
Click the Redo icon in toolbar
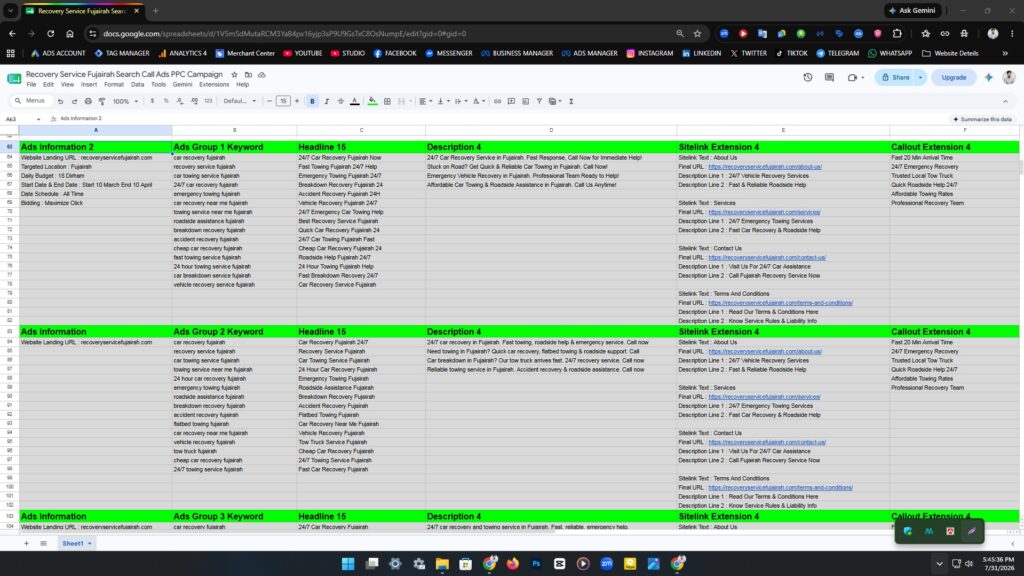(74, 101)
